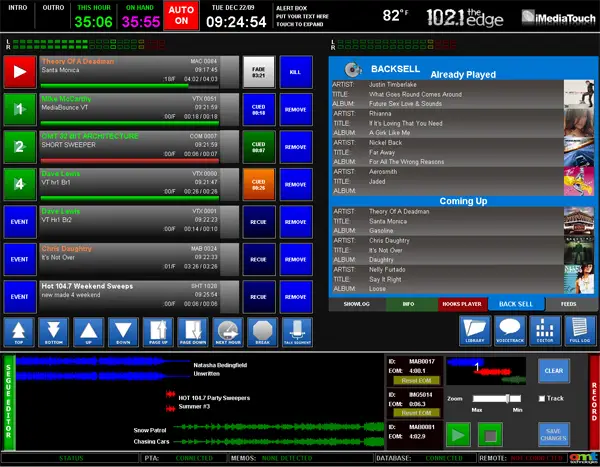Click the segue overview mini waveform
This screenshot has width=600, height=467.
(x=486, y=371)
